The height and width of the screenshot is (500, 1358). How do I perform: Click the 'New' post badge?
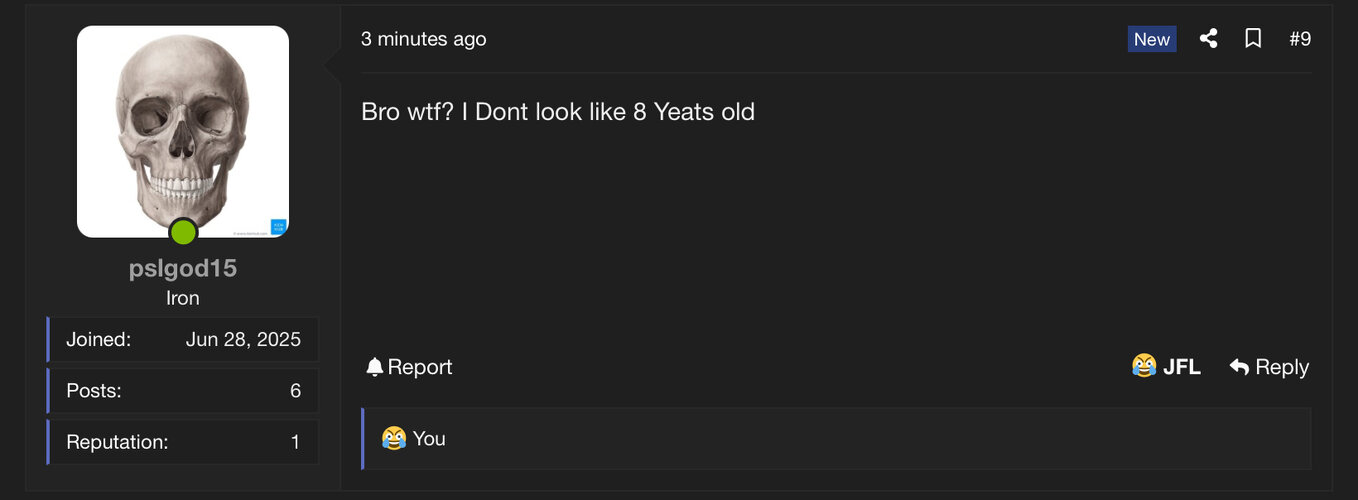tap(1152, 39)
